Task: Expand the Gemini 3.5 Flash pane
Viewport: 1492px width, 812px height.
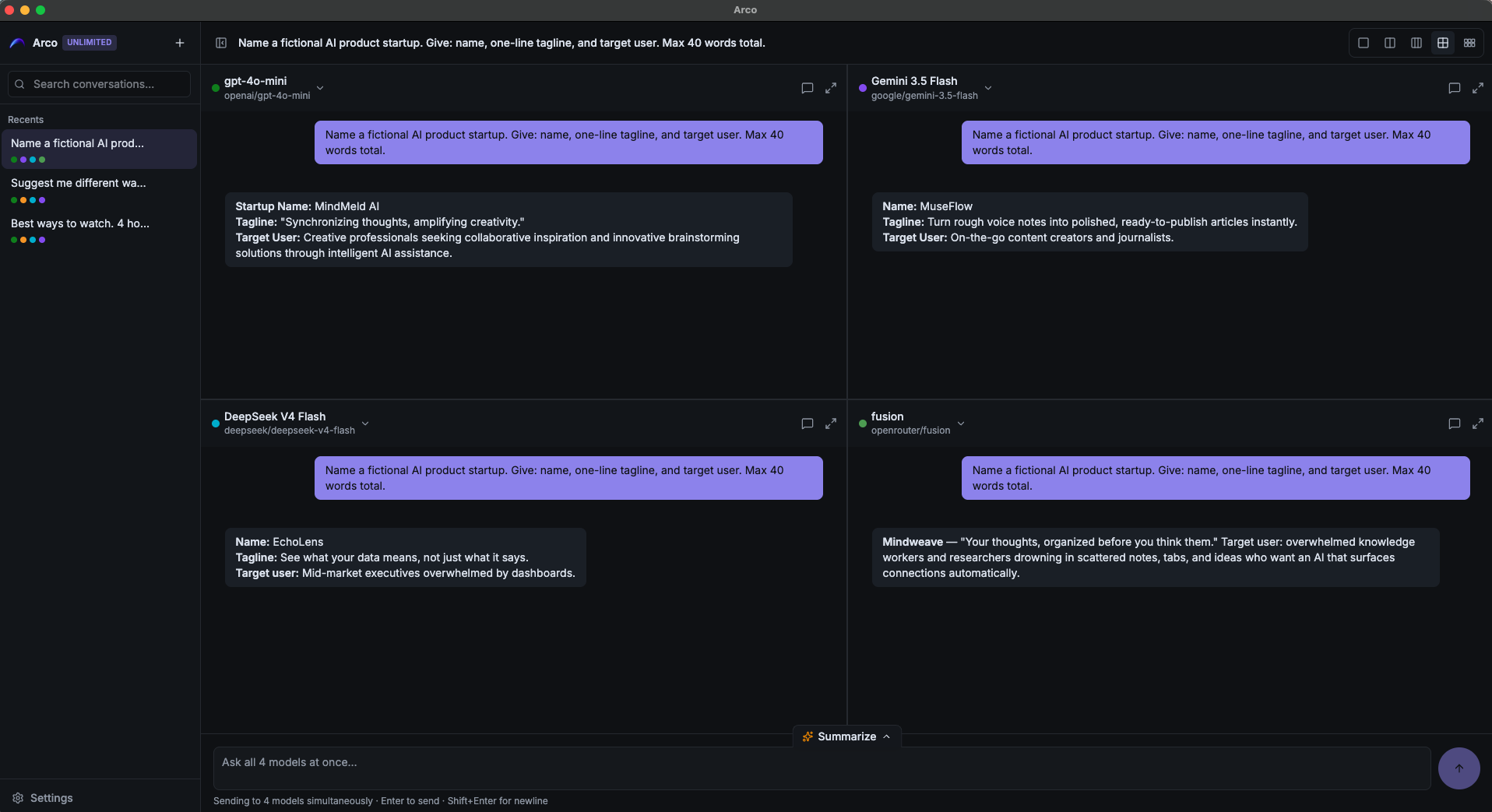Action: [x=1478, y=88]
